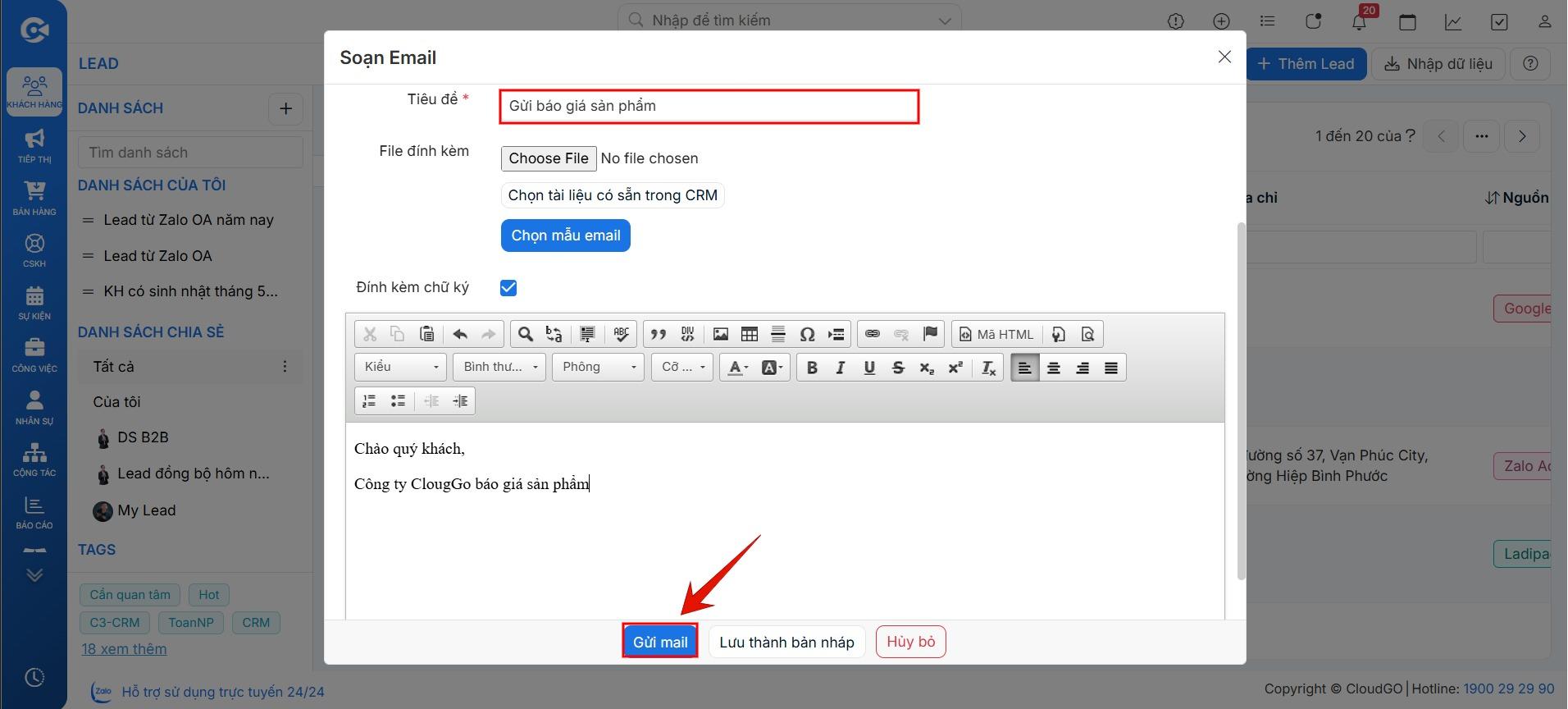Open the CSKH sidebar menu
The image size is (1568, 709).
click(34, 250)
